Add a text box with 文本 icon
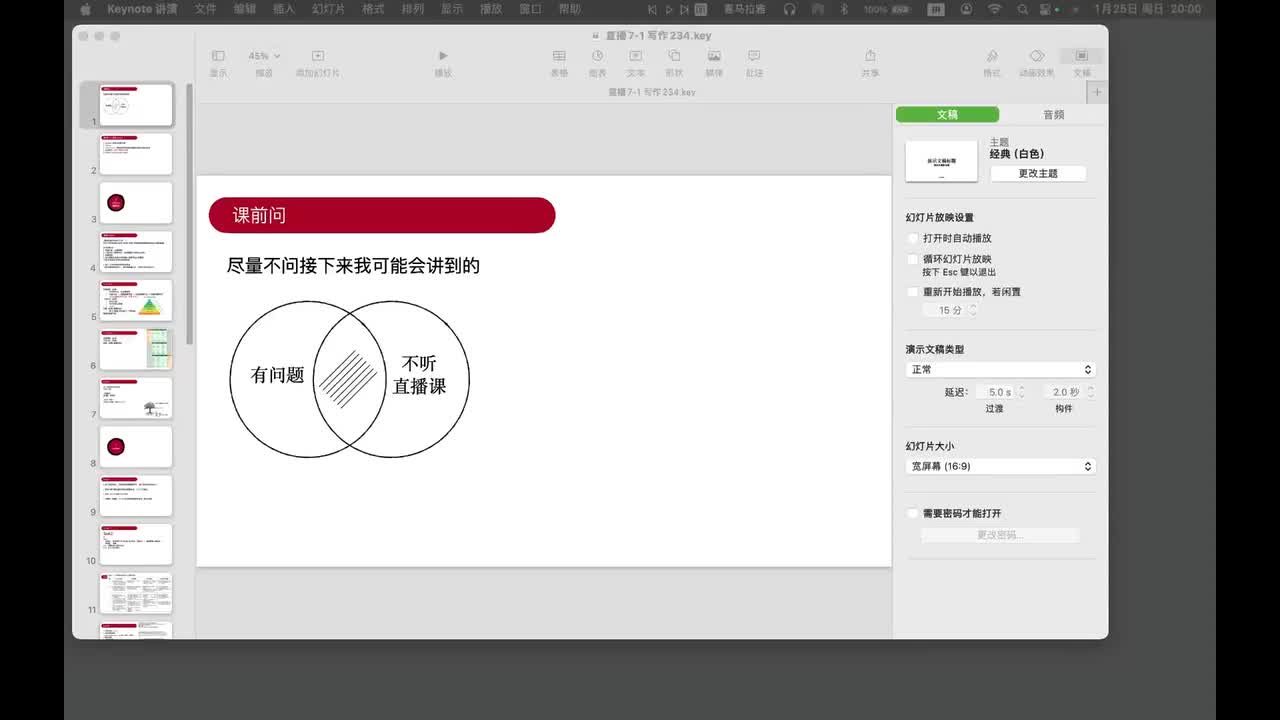The height and width of the screenshot is (720, 1280). point(636,56)
